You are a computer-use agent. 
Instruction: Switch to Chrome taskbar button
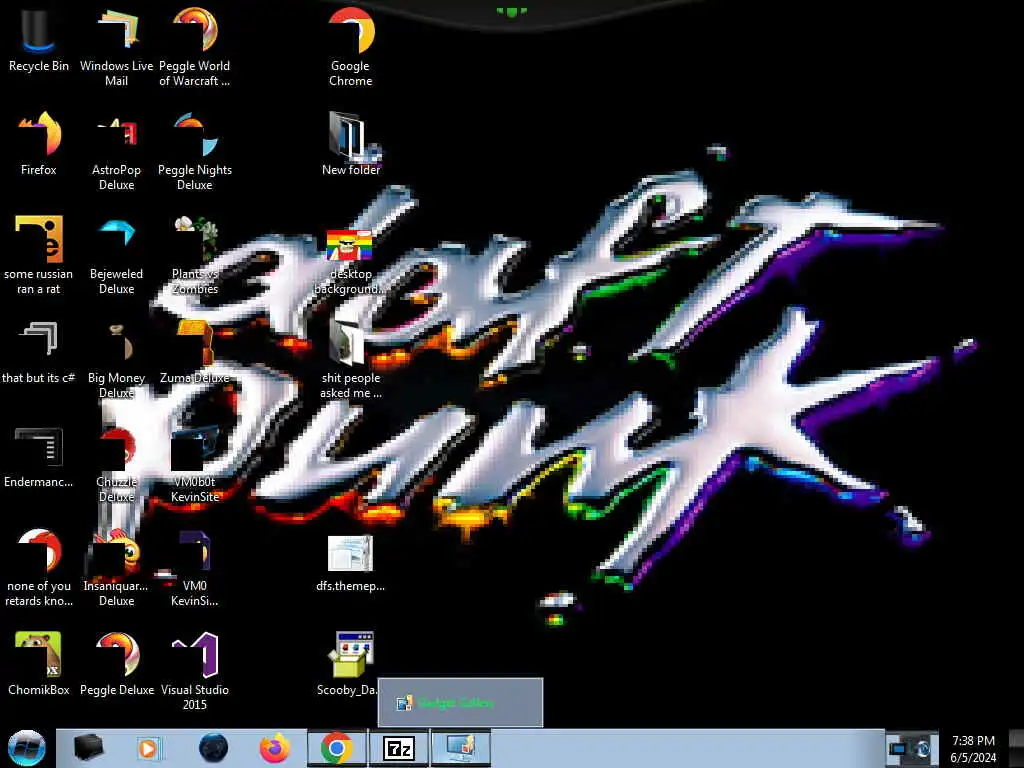tap(337, 748)
